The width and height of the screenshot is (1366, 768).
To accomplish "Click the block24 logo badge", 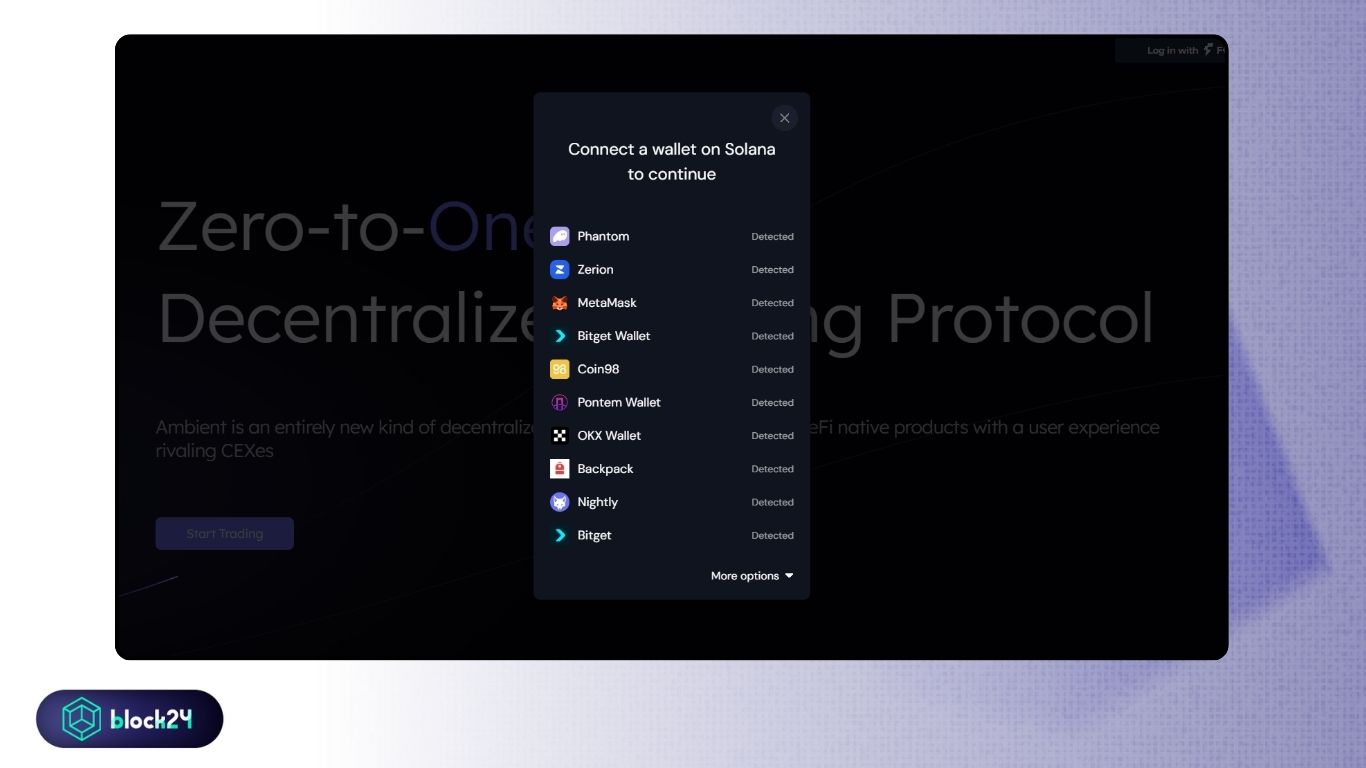I will (130, 719).
